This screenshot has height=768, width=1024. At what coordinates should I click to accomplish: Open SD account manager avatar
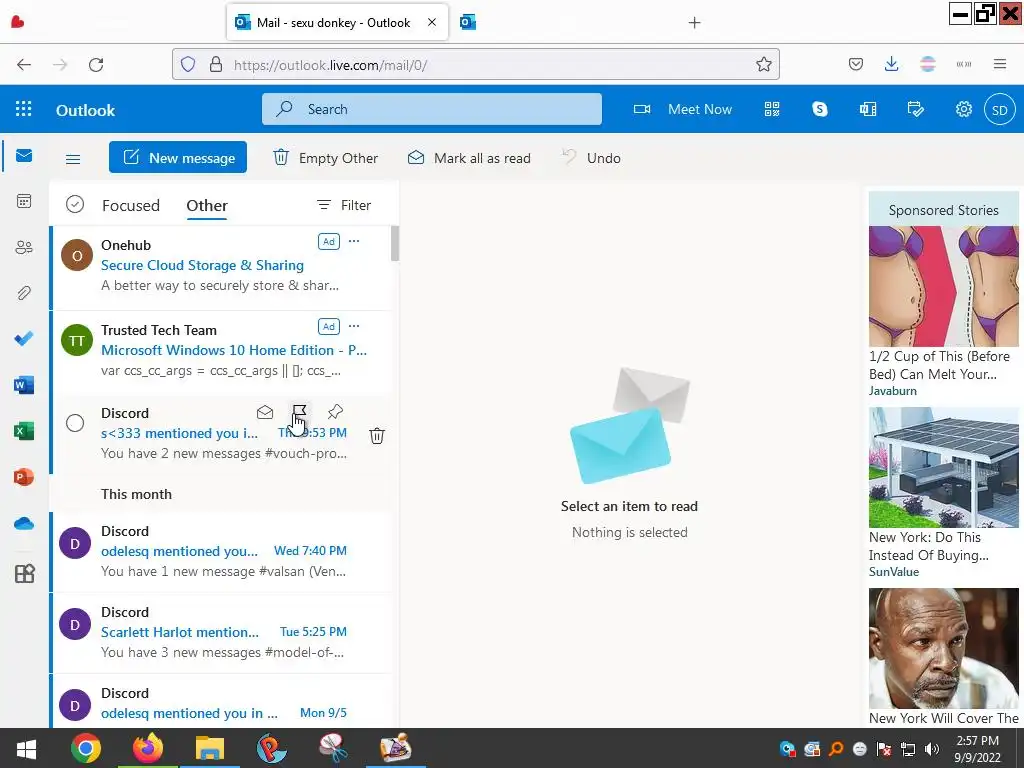point(999,110)
